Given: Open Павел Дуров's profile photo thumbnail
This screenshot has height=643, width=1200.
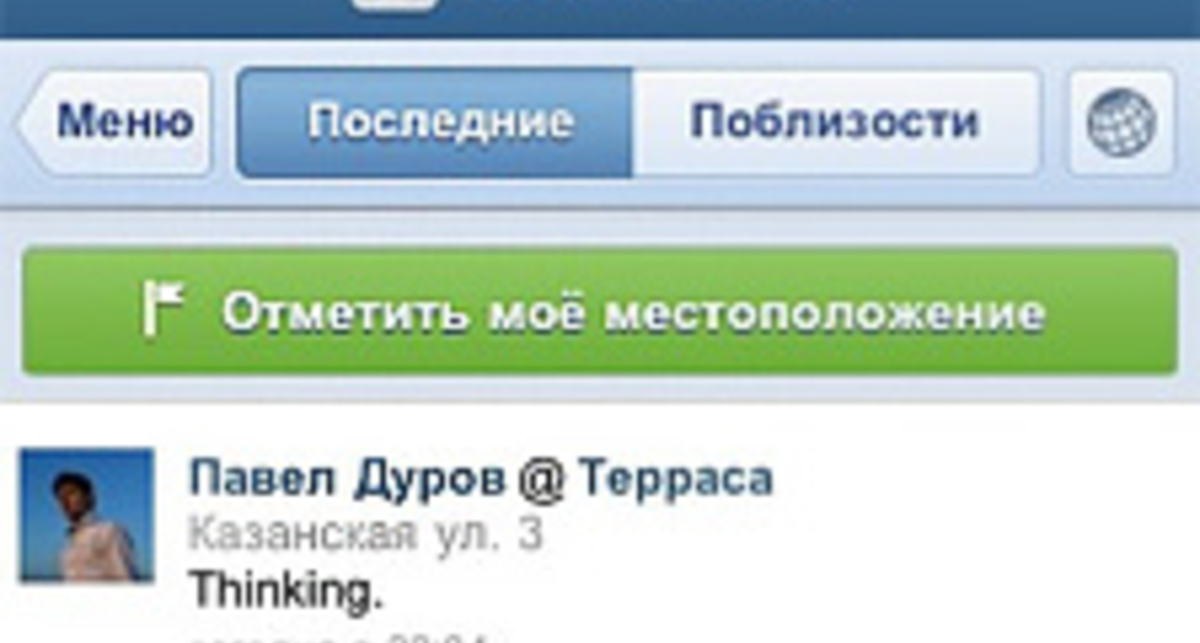Looking at the screenshot, I should [x=87, y=515].
